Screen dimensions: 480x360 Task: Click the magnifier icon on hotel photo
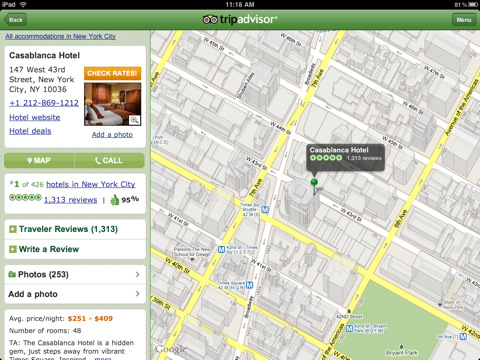tap(135, 120)
